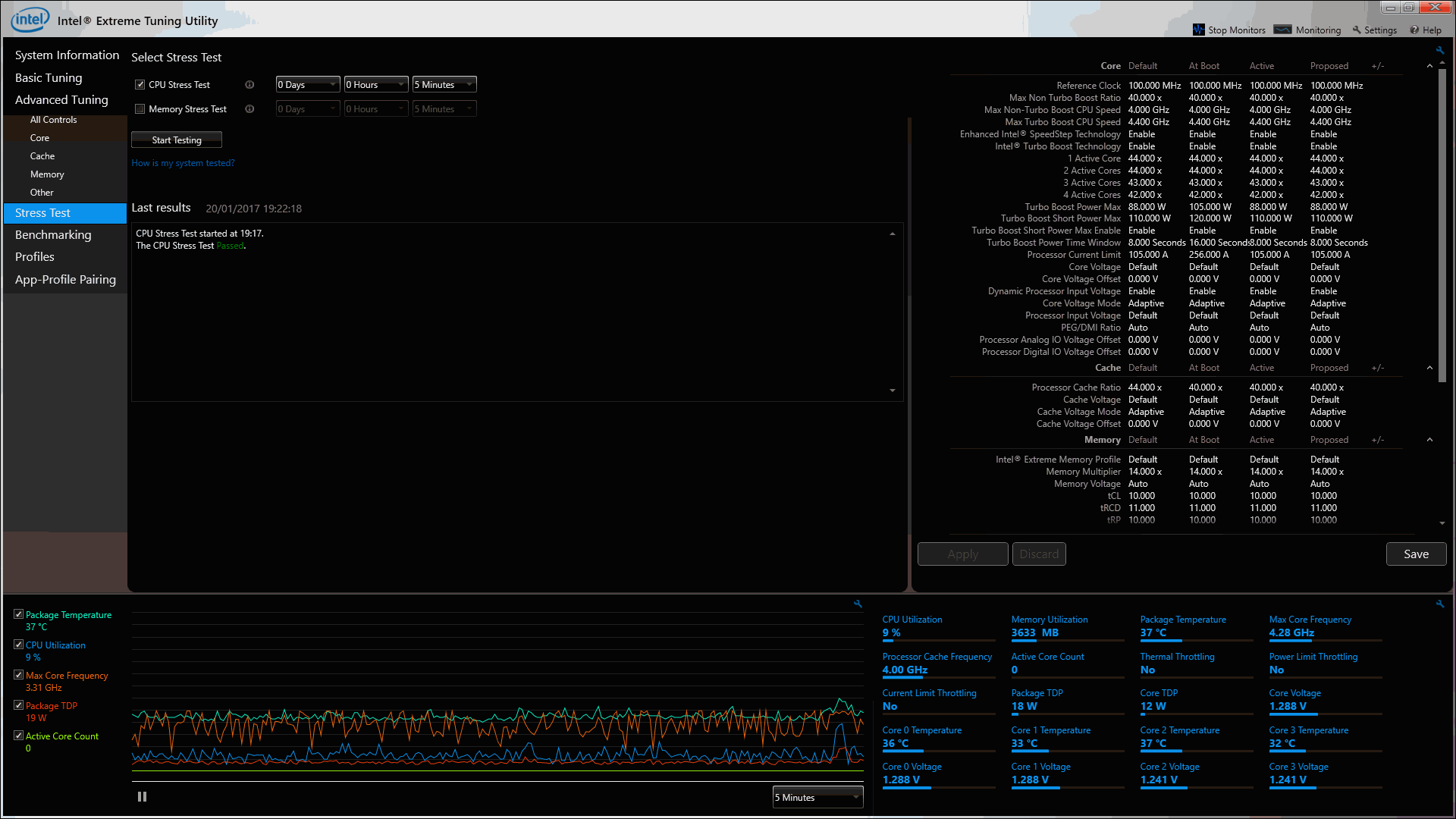Open Memory test Minutes dropdown
Viewport: 1456px width, 819px height.
click(x=444, y=108)
